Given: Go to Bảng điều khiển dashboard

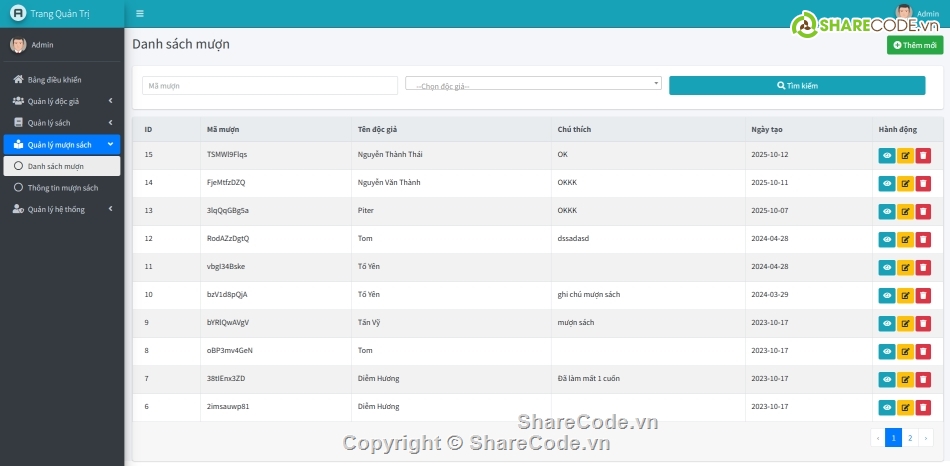Looking at the screenshot, I should click(54, 79).
